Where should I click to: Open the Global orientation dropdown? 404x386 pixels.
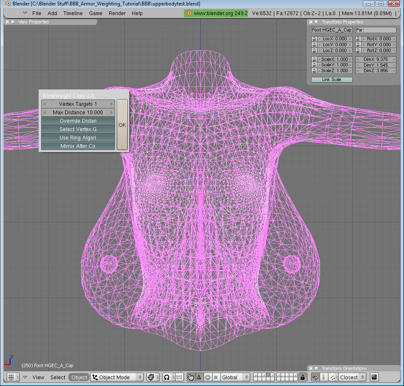coord(235,377)
